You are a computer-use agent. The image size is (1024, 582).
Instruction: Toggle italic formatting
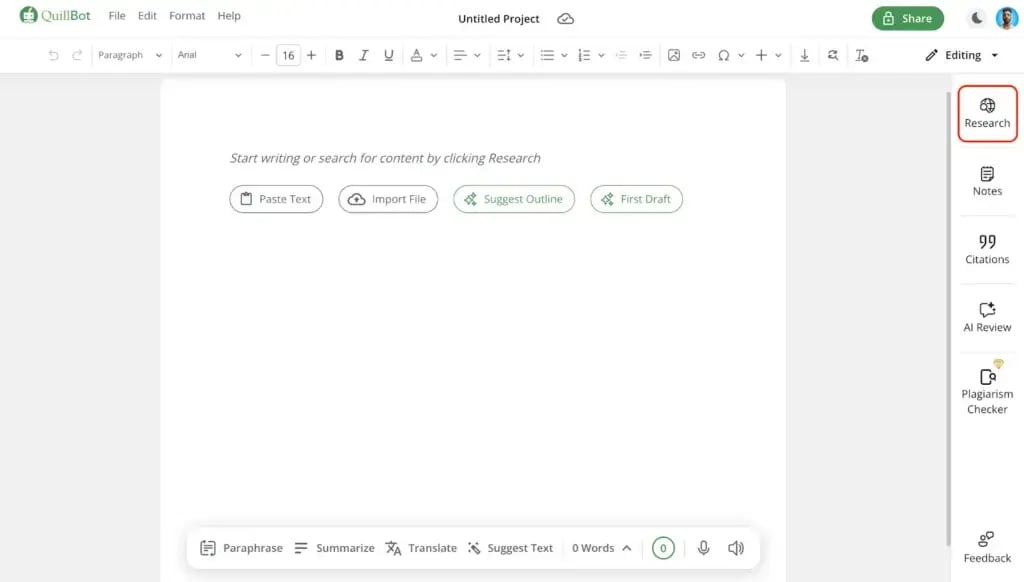(364, 55)
